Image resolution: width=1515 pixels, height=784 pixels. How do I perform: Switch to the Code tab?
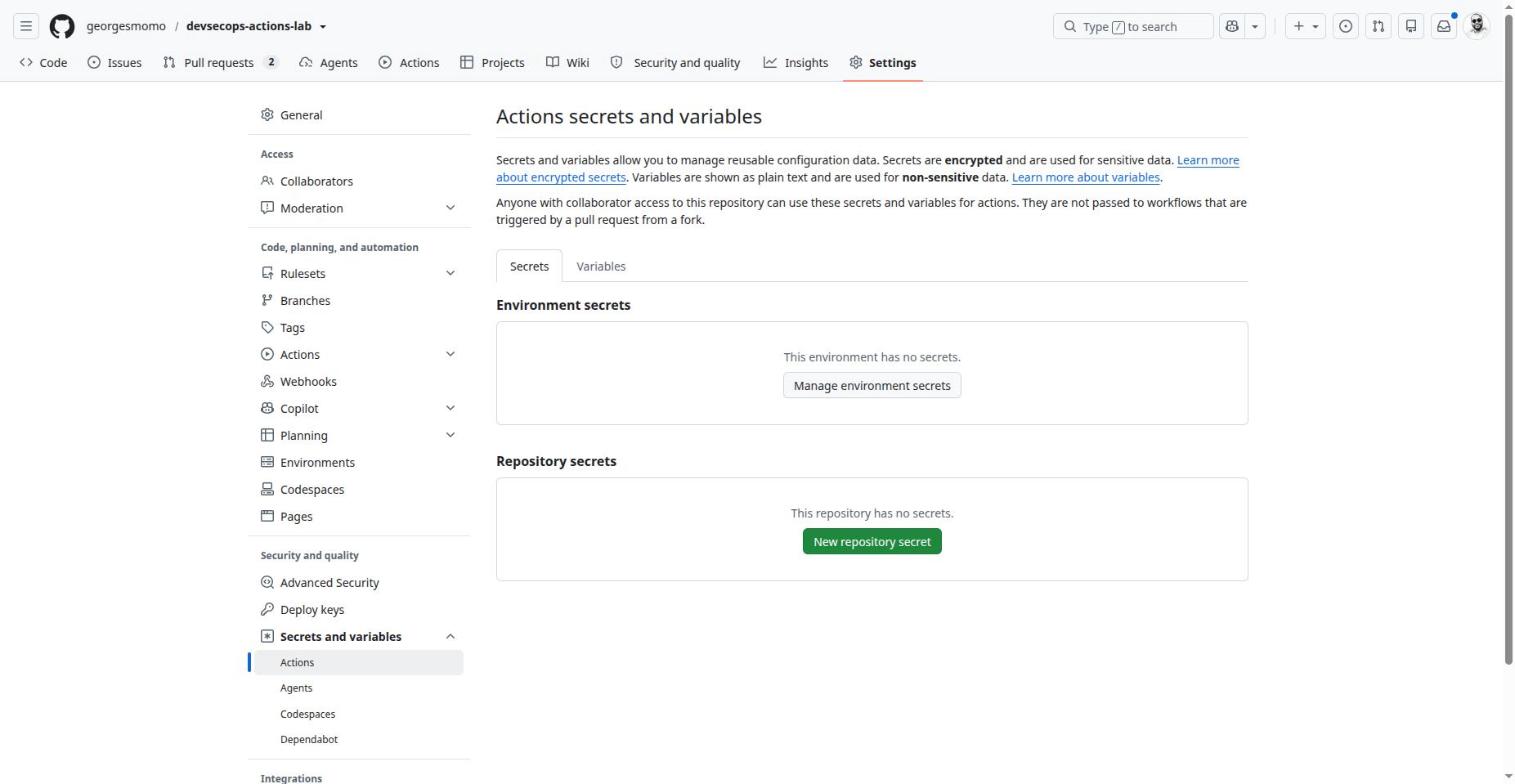pos(43,62)
